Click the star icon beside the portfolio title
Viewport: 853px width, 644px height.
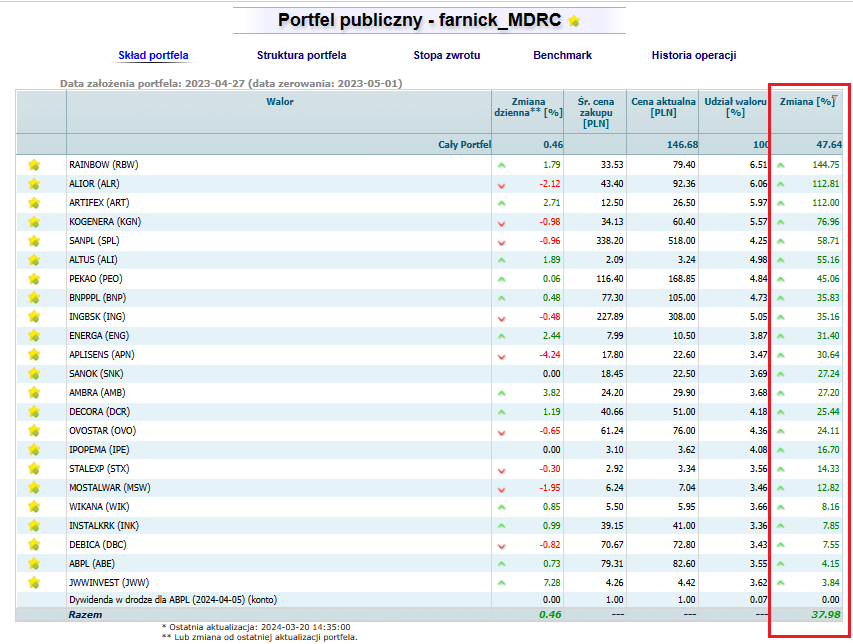coord(574,21)
